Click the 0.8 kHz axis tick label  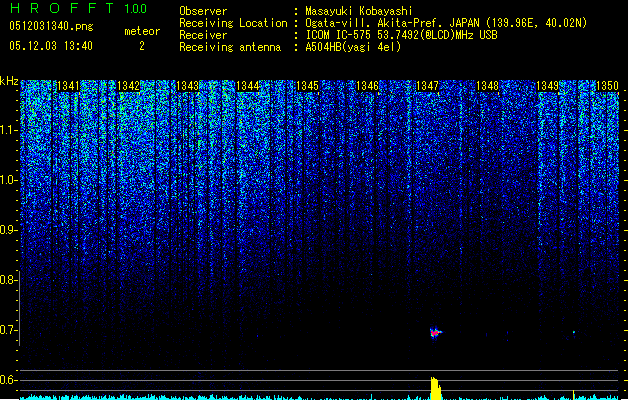(8, 280)
